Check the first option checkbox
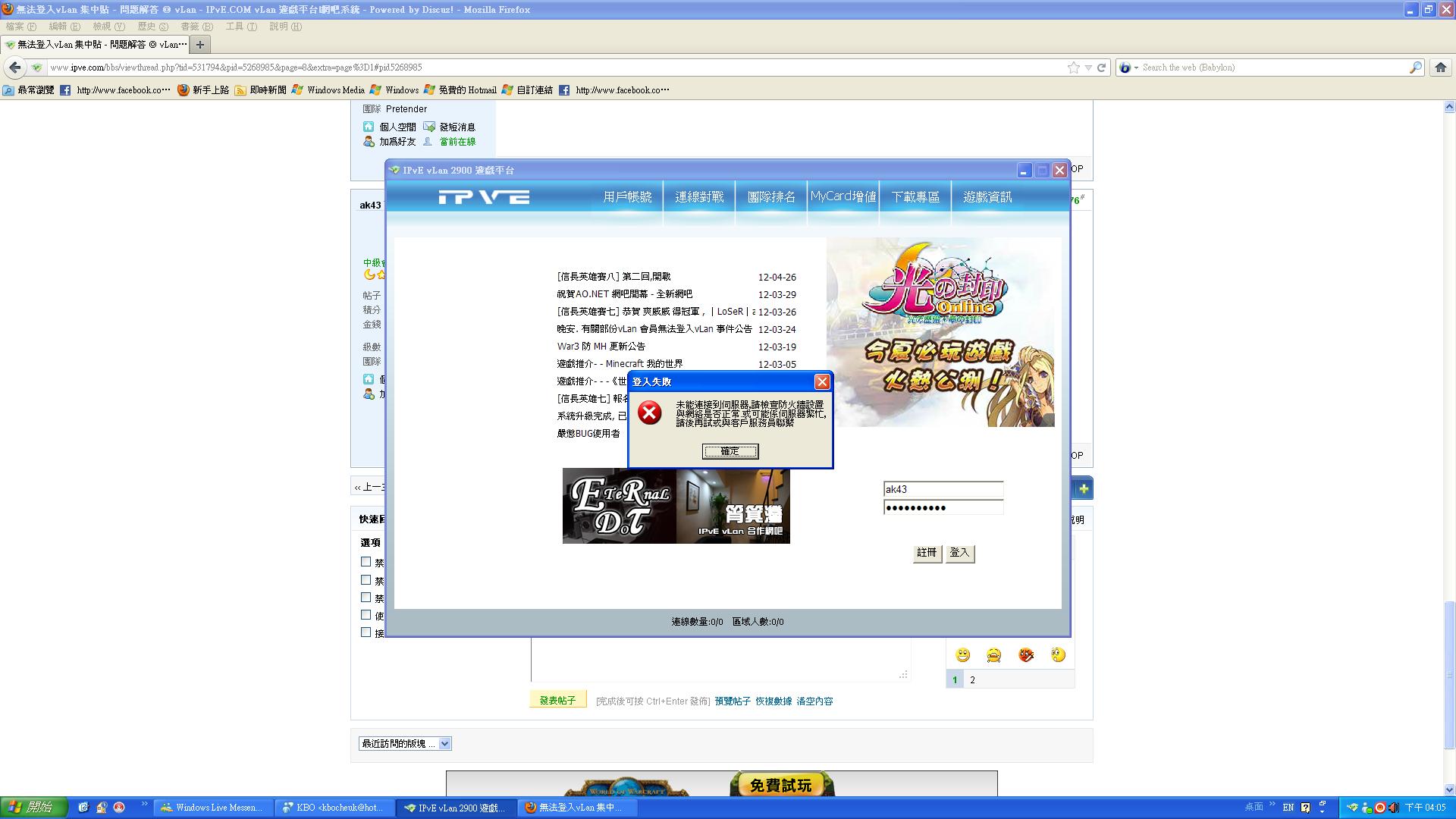Screen dimensions: 1456x819 click(366, 562)
